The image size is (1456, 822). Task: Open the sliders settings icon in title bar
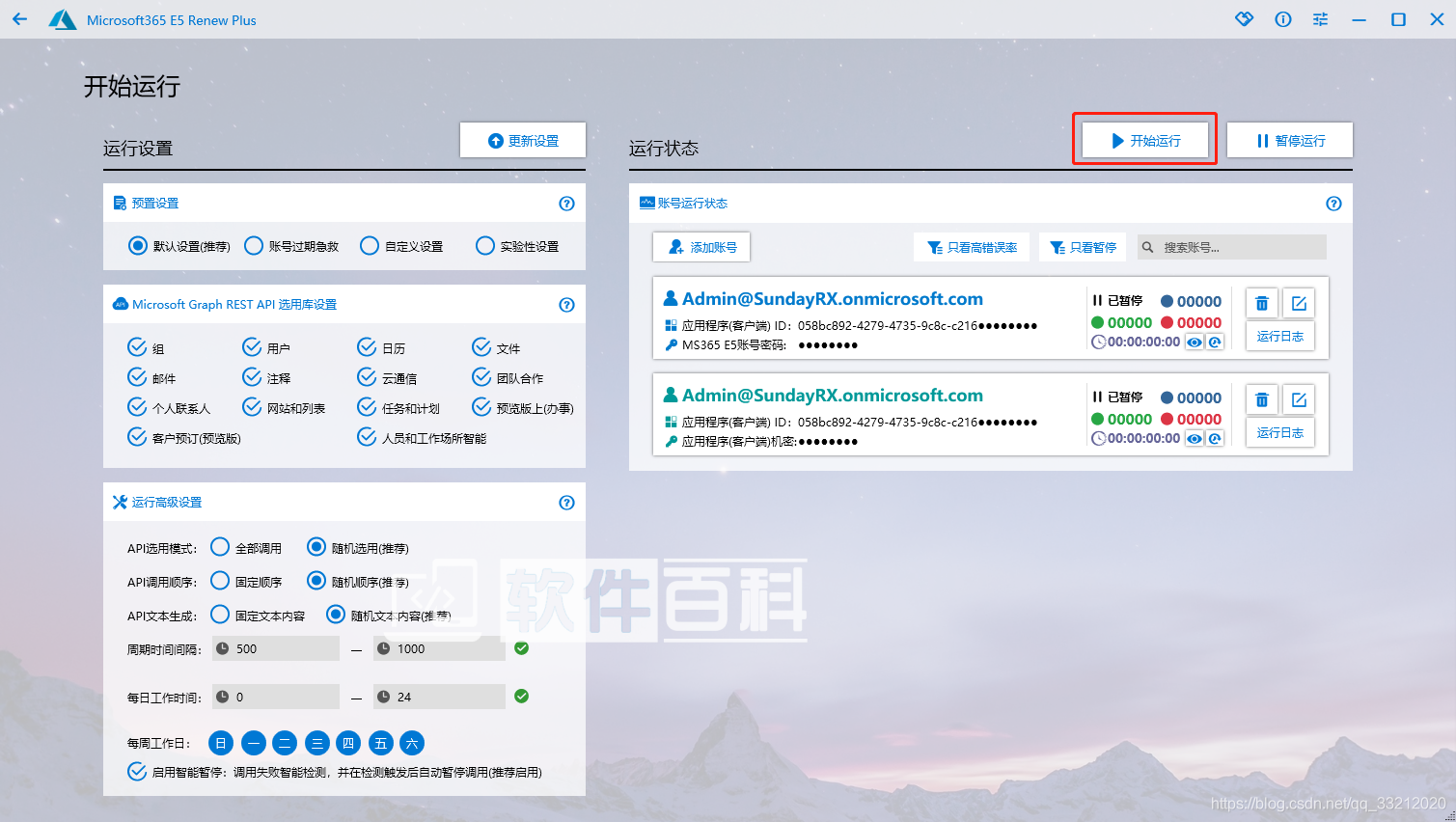click(1320, 19)
